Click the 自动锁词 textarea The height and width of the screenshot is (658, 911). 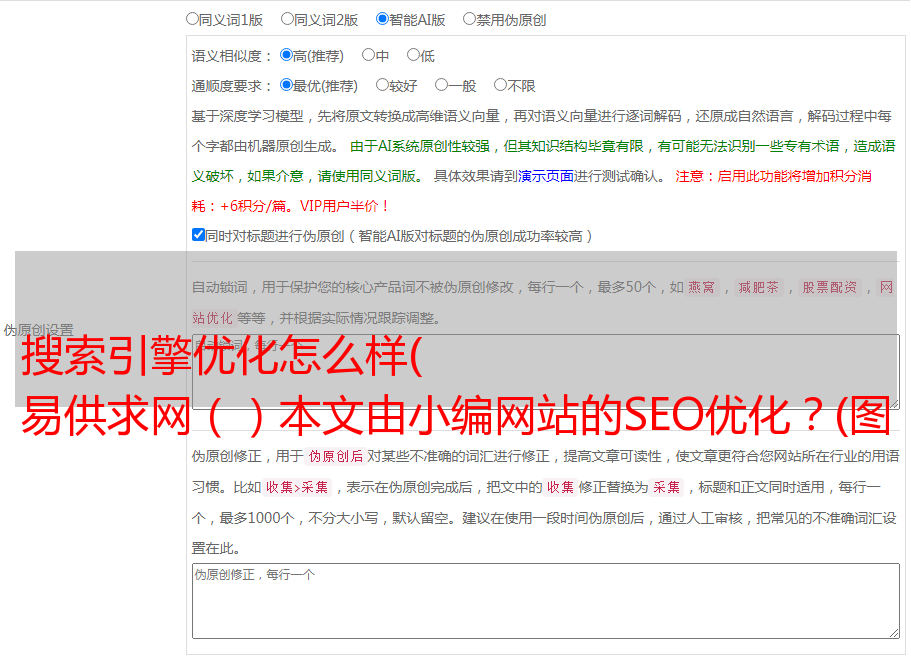pyautogui.click(x=546, y=372)
